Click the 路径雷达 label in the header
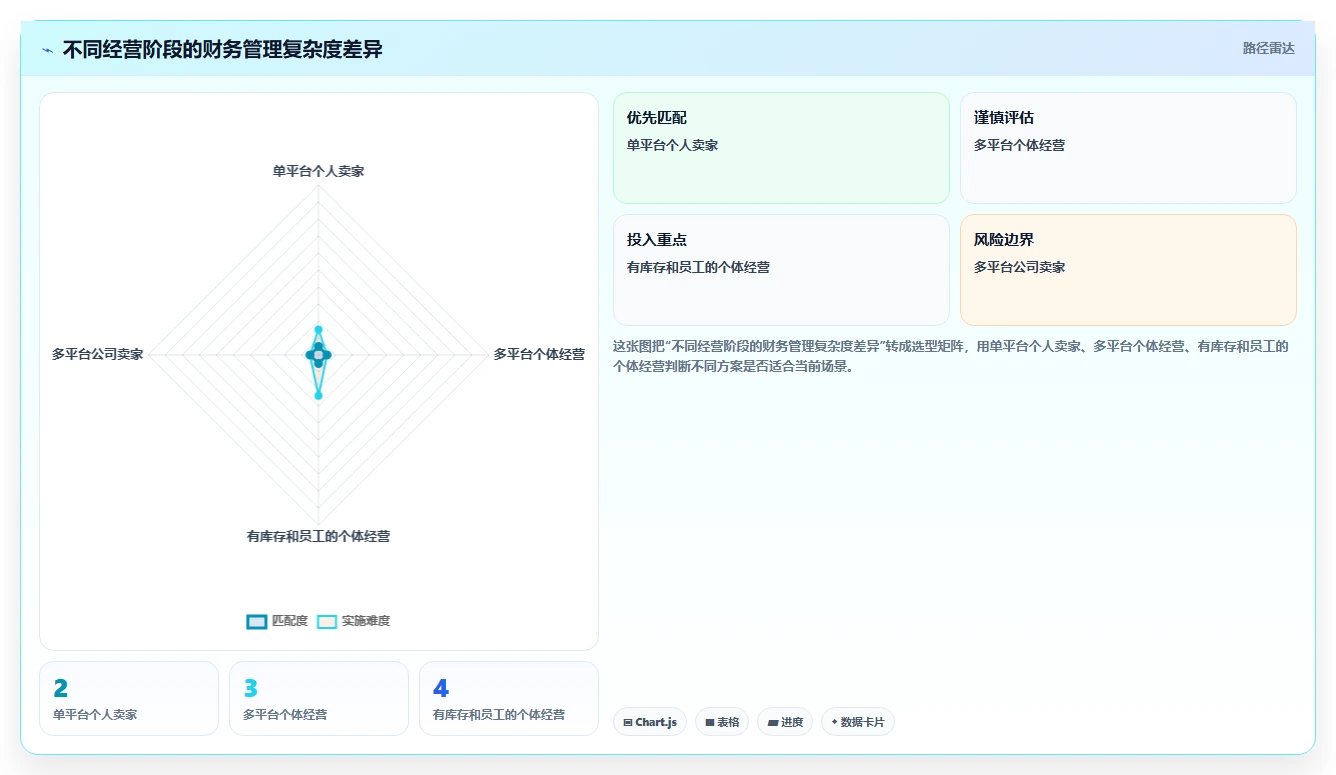Viewport: 1336px width, 775px height. pyautogui.click(x=1268, y=48)
